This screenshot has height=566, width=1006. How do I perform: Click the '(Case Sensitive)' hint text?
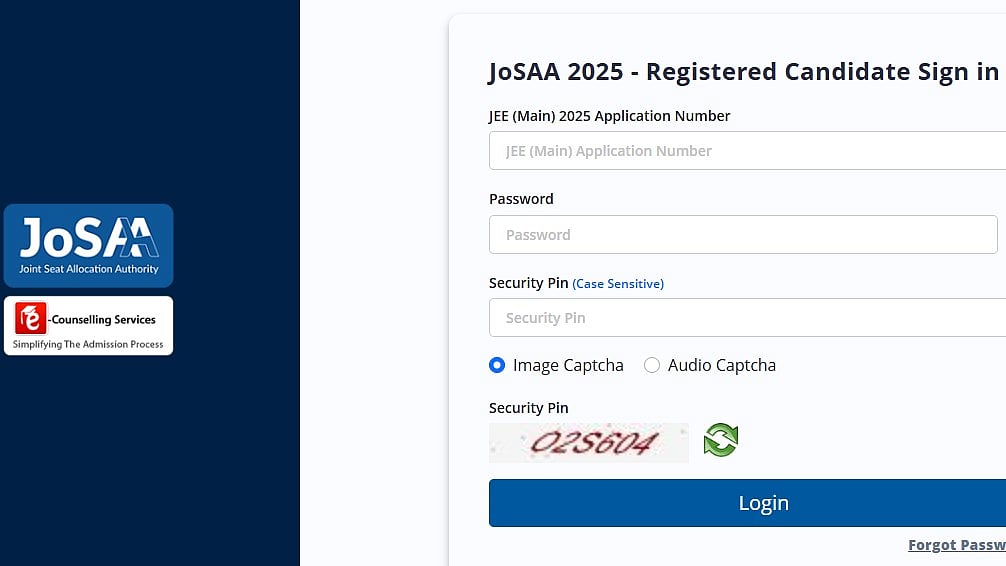tap(618, 284)
